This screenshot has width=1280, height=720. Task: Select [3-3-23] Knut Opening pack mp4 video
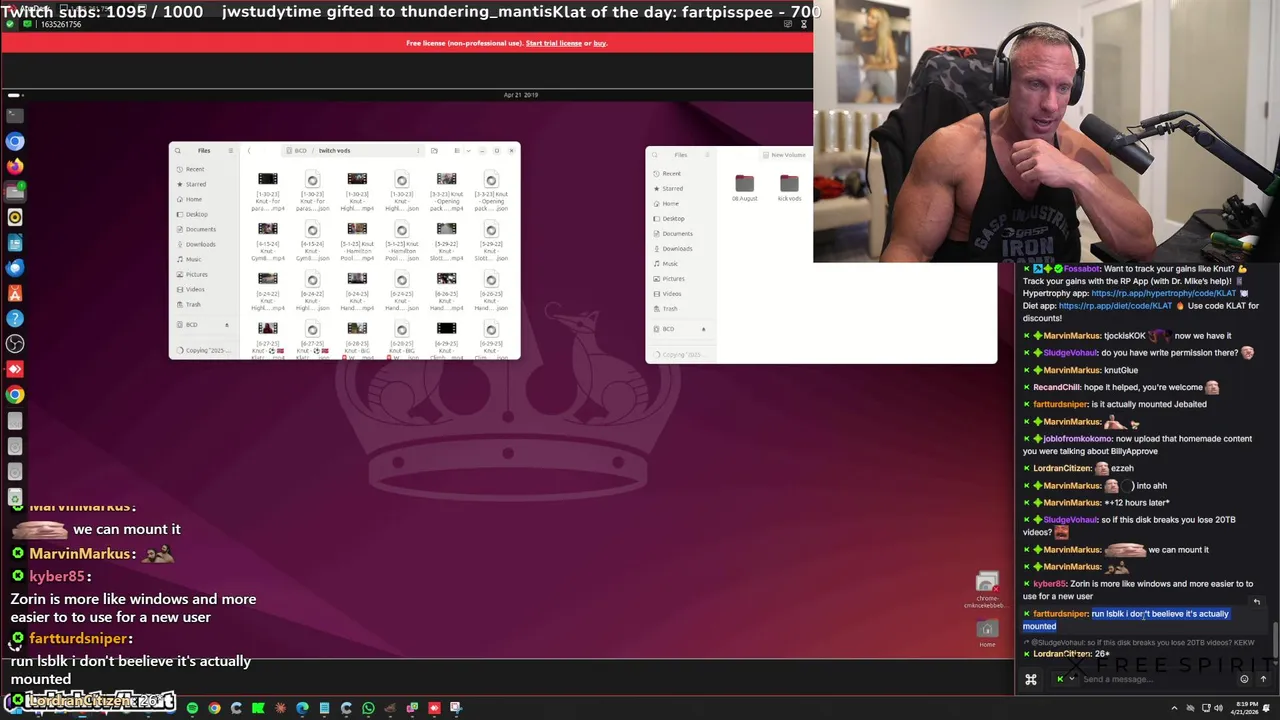(446, 191)
